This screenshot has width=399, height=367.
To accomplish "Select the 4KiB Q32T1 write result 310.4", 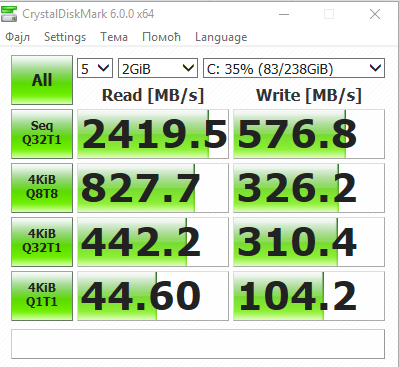I will (x=309, y=242).
